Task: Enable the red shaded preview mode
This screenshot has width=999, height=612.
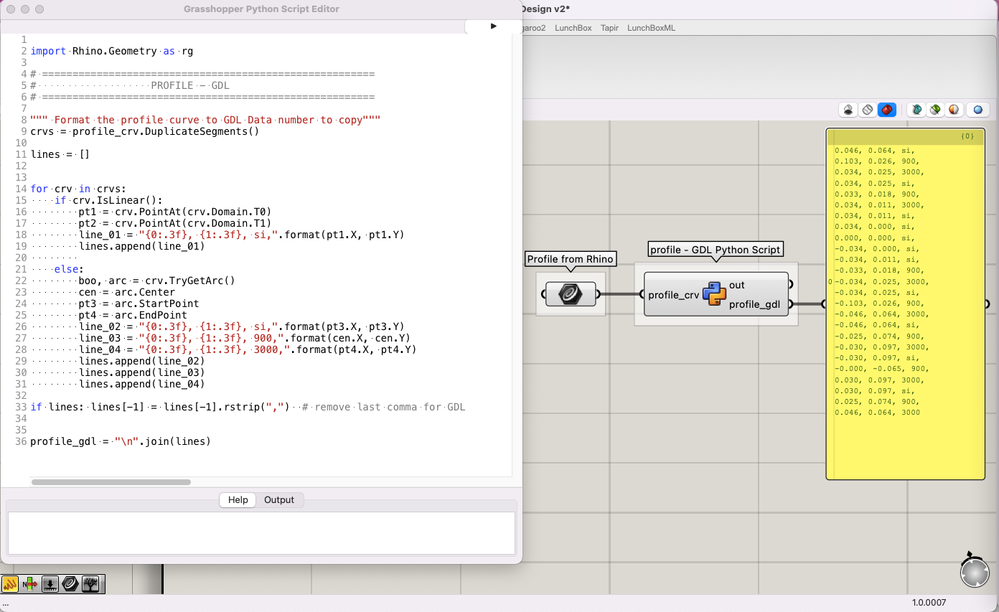Action: click(x=886, y=110)
